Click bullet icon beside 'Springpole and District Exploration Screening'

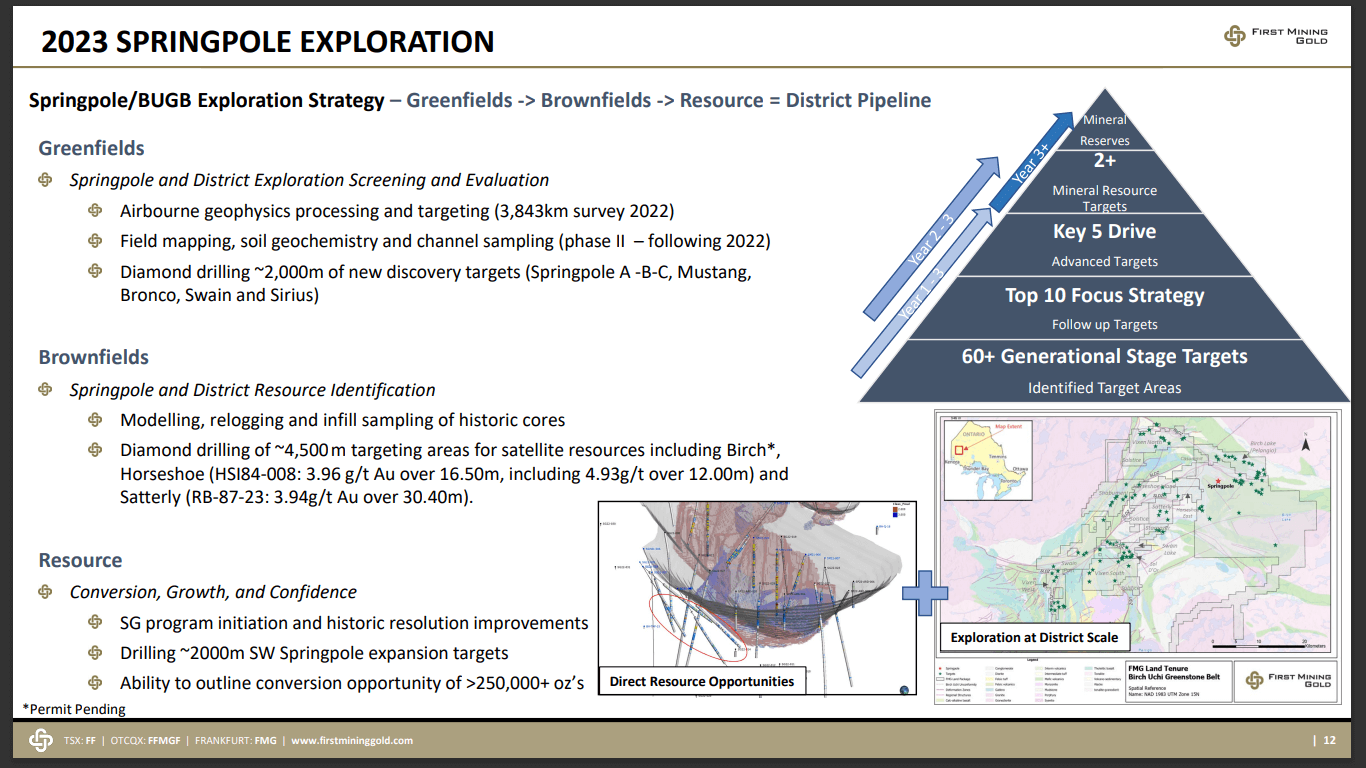click(45, 180)
